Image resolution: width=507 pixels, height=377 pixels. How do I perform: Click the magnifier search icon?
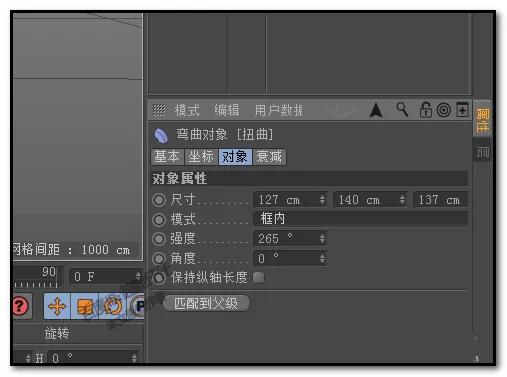pos(402,109)
